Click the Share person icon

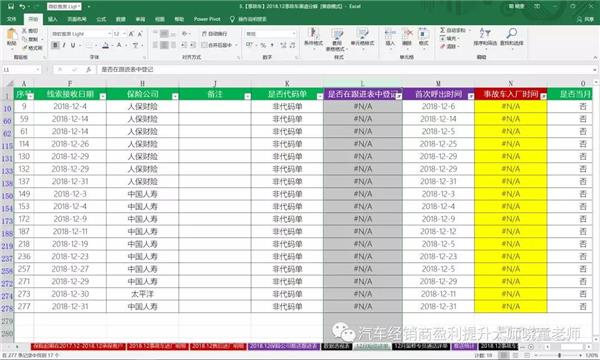579,19
